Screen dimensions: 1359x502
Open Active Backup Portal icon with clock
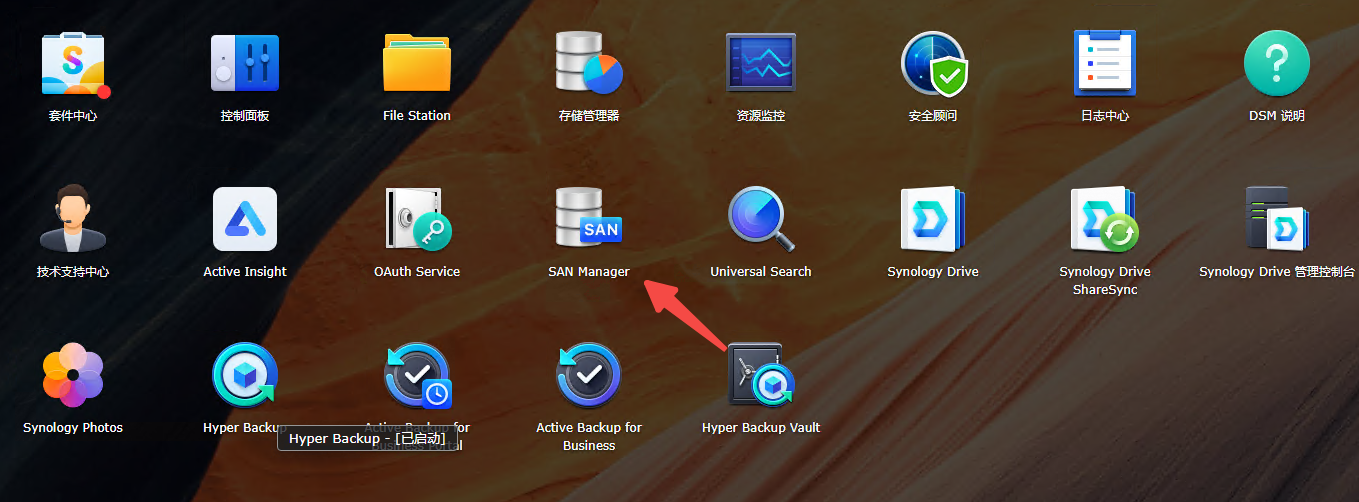pyautogui.click(x=418, y=375)
